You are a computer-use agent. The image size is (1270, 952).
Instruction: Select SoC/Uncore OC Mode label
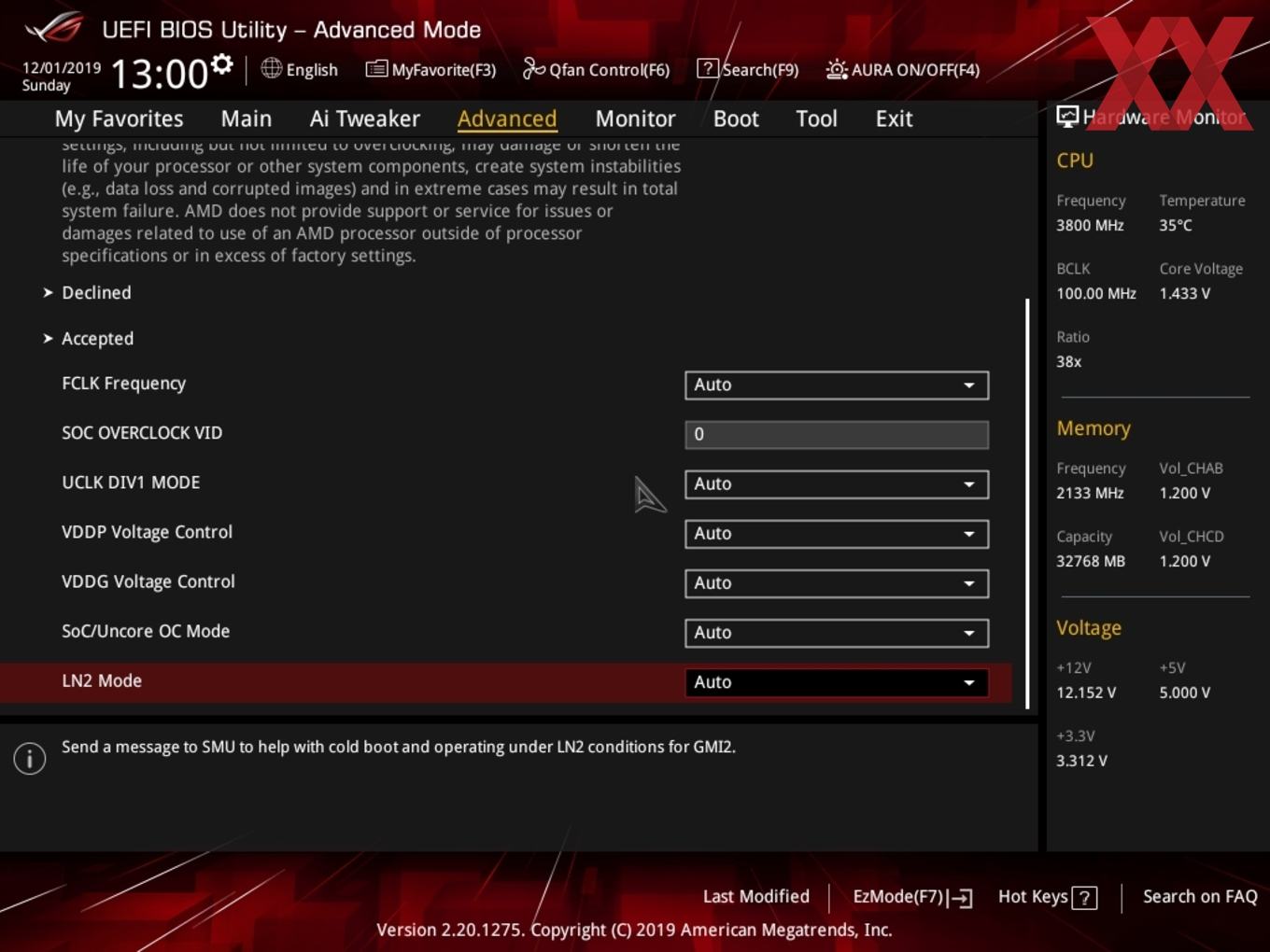[146, 631]
